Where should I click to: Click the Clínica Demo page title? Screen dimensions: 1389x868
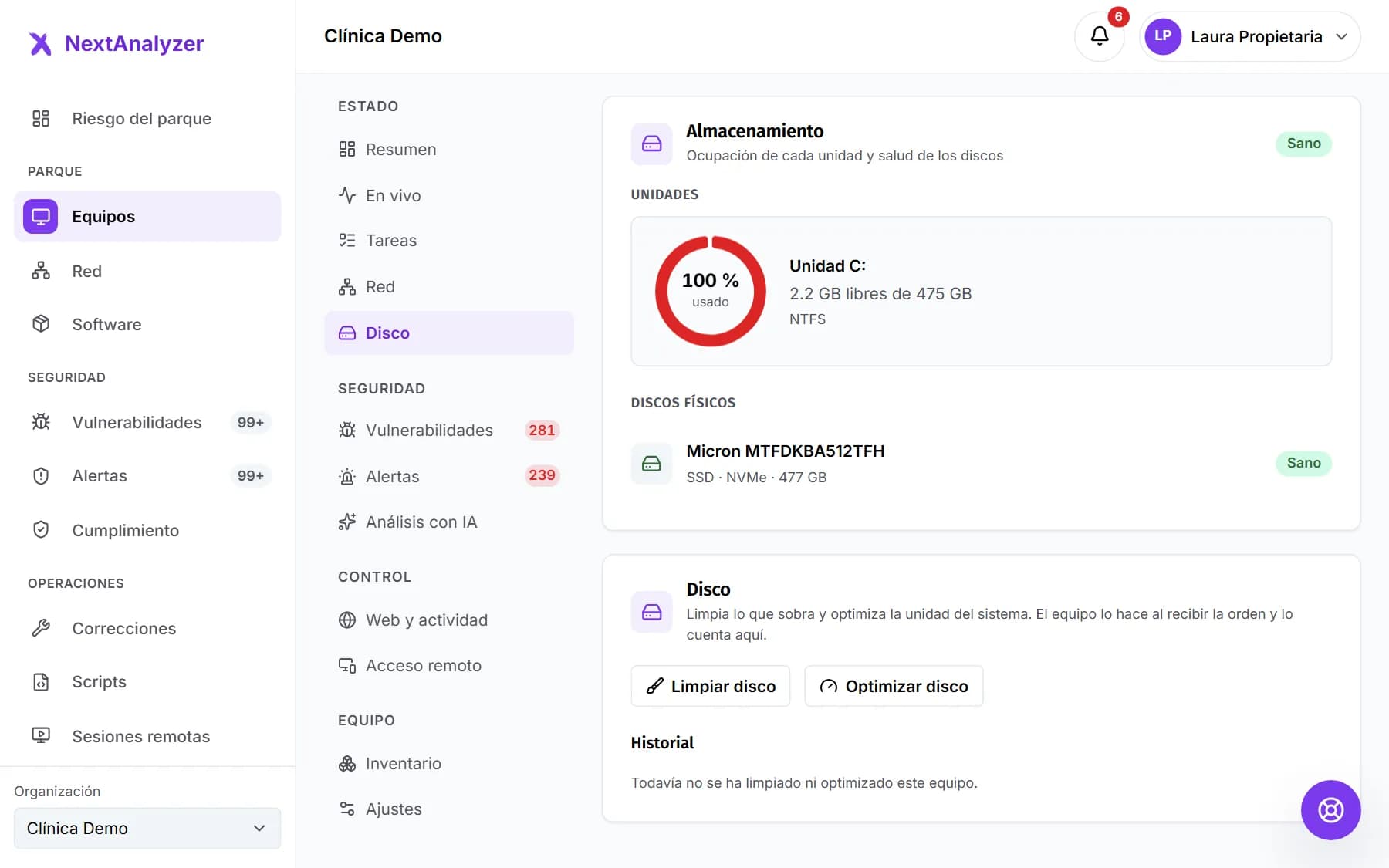[x=383, y=36]
